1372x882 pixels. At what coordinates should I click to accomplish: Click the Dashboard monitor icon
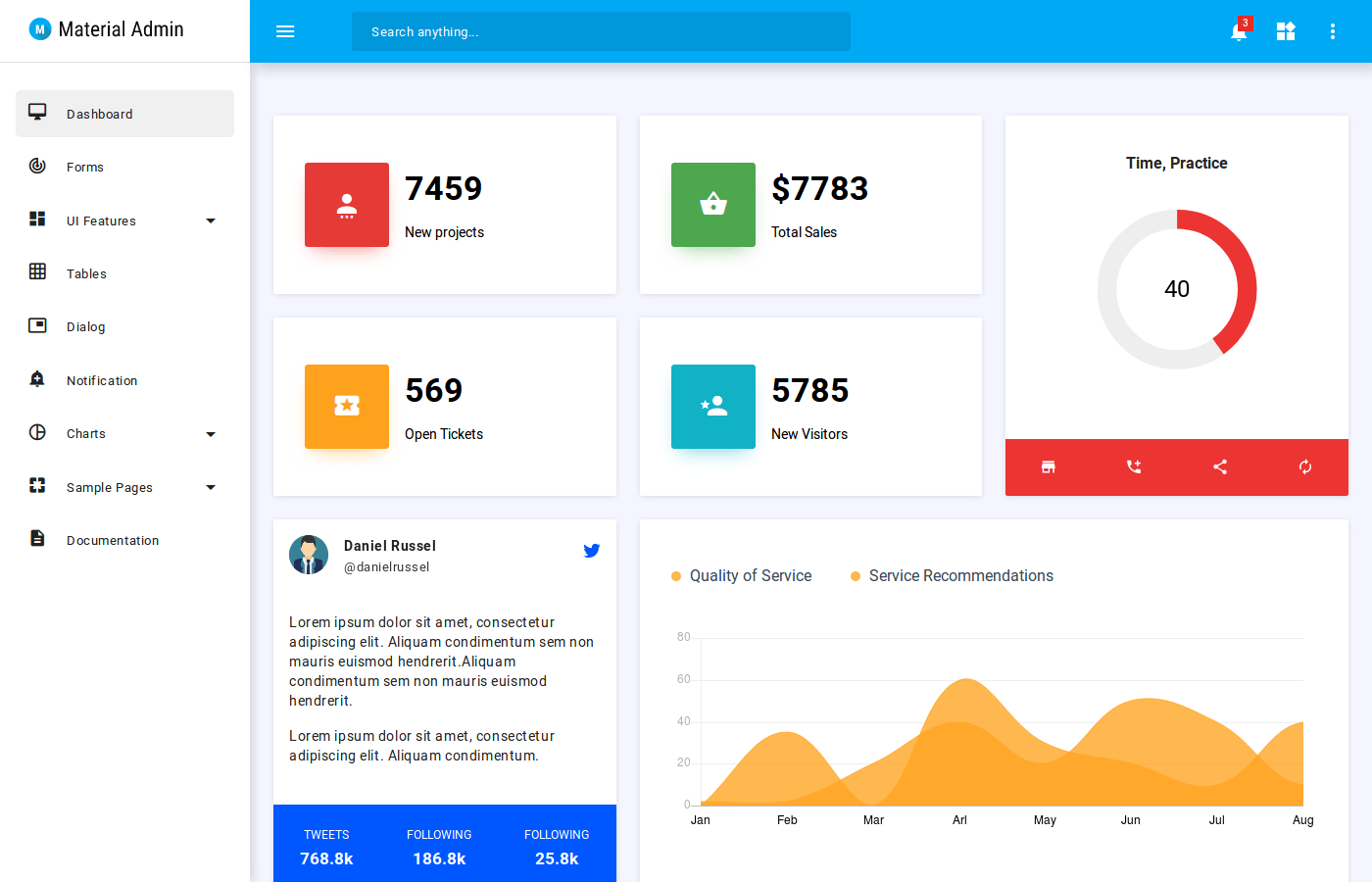[37, 113]
